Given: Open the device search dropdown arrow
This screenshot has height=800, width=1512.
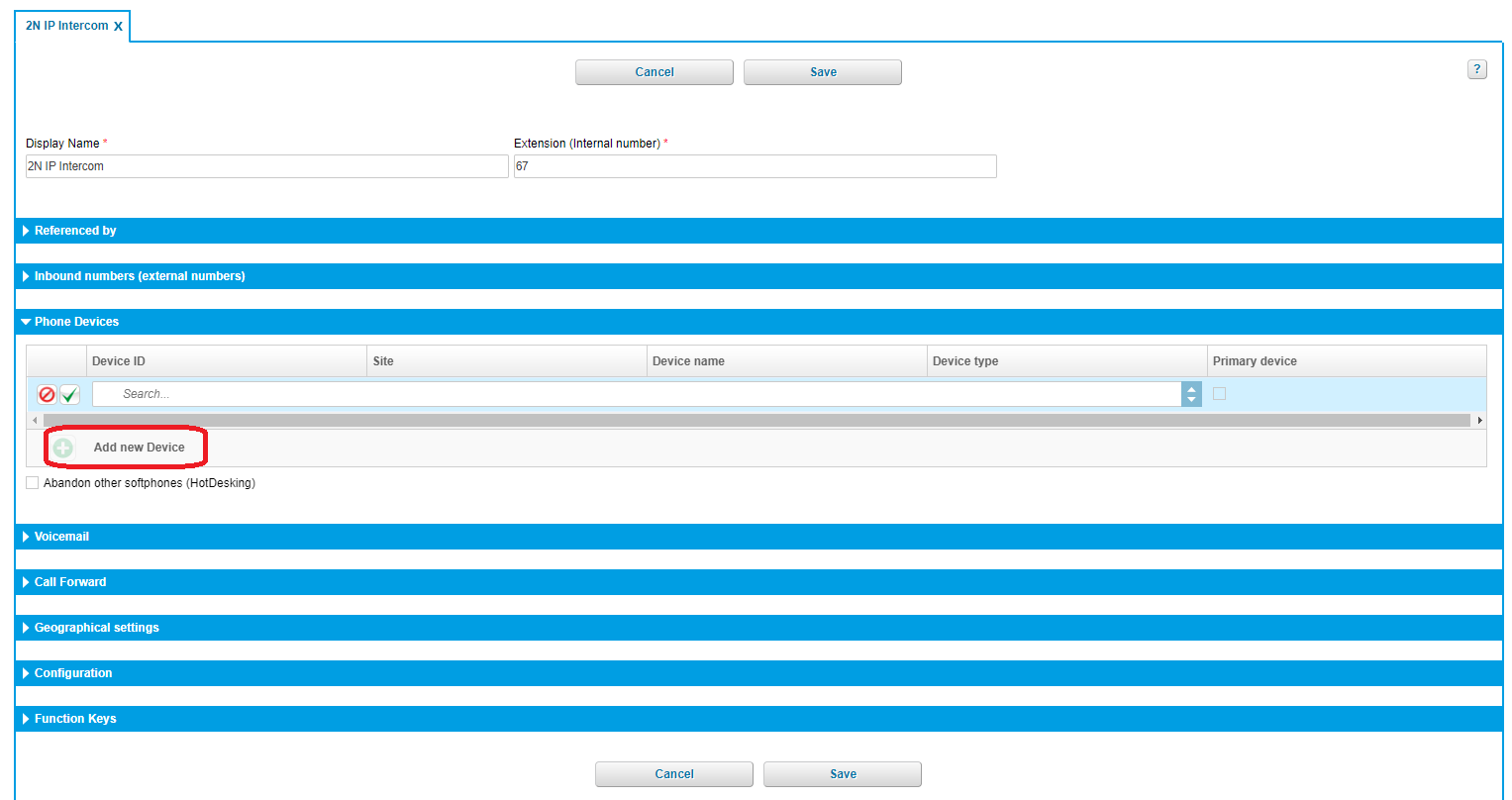Looking at the screenshot, I should pos(1191,394).
